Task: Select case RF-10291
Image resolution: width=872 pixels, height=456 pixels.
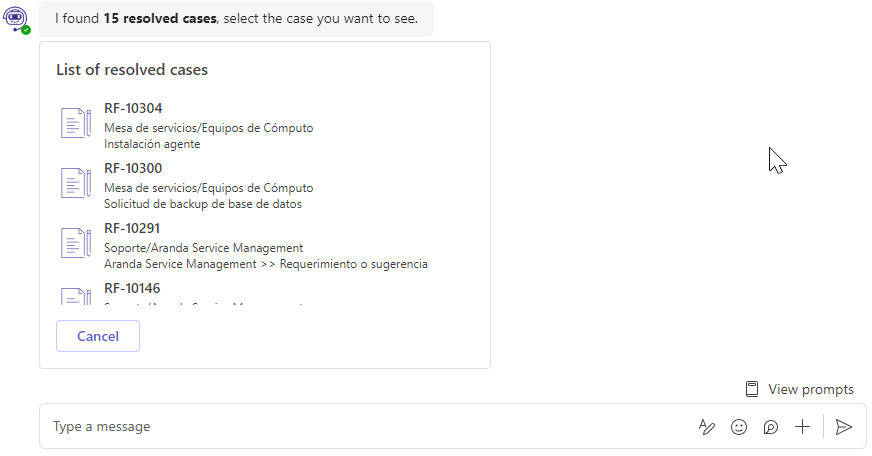Action: (x=133, y=229)
